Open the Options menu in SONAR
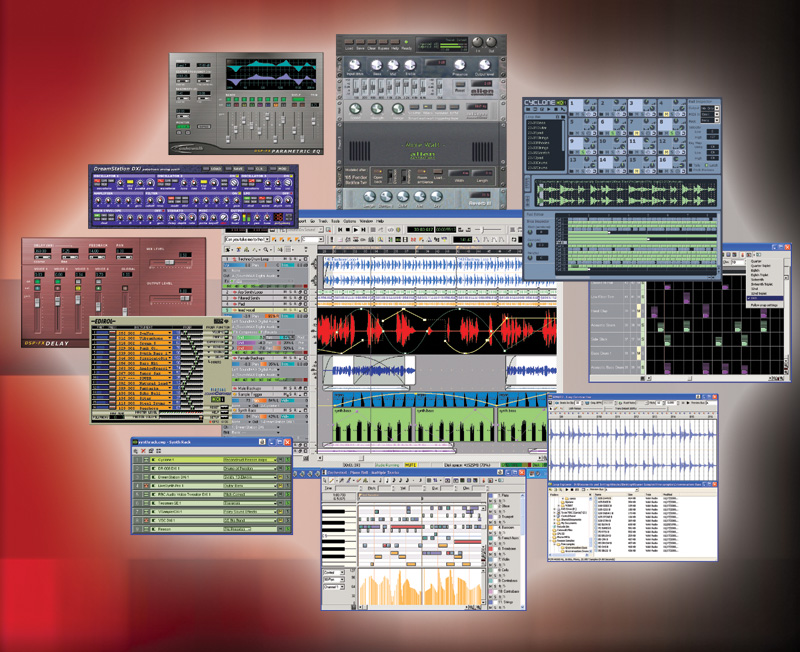The width and height of the screenshot is (800, 652). [x=349, y=221]
